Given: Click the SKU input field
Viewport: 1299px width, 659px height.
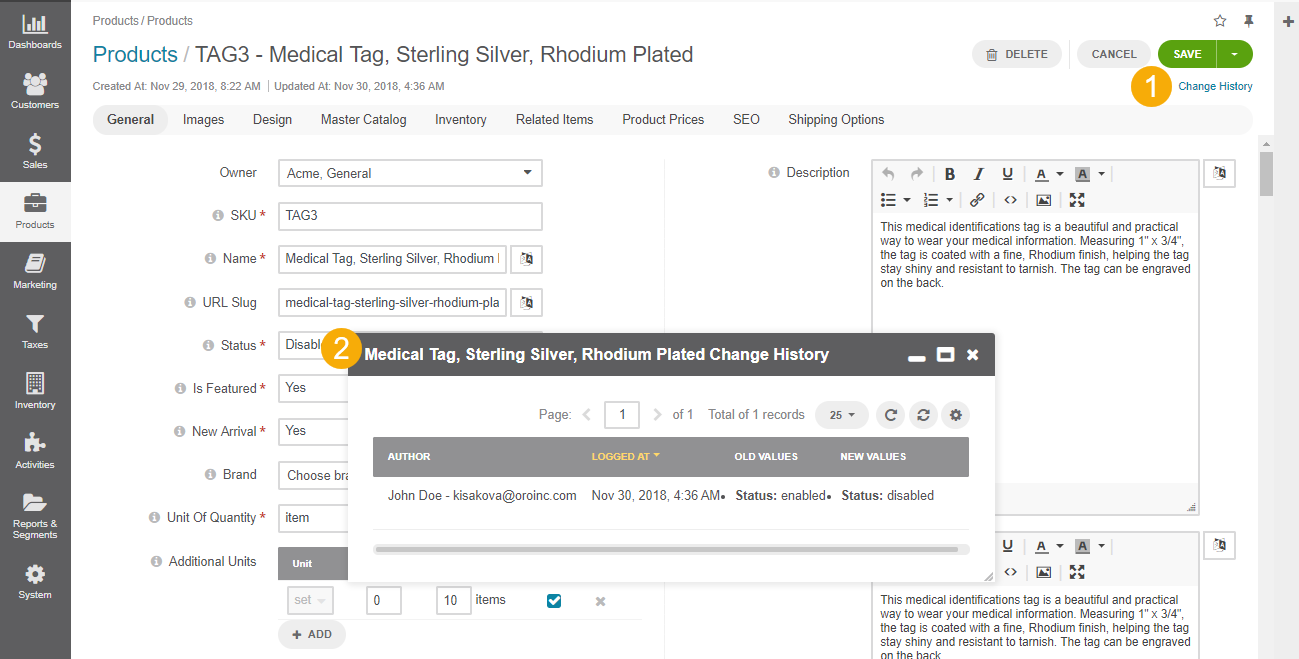Looking at the screenshot, I should (410, 215).
